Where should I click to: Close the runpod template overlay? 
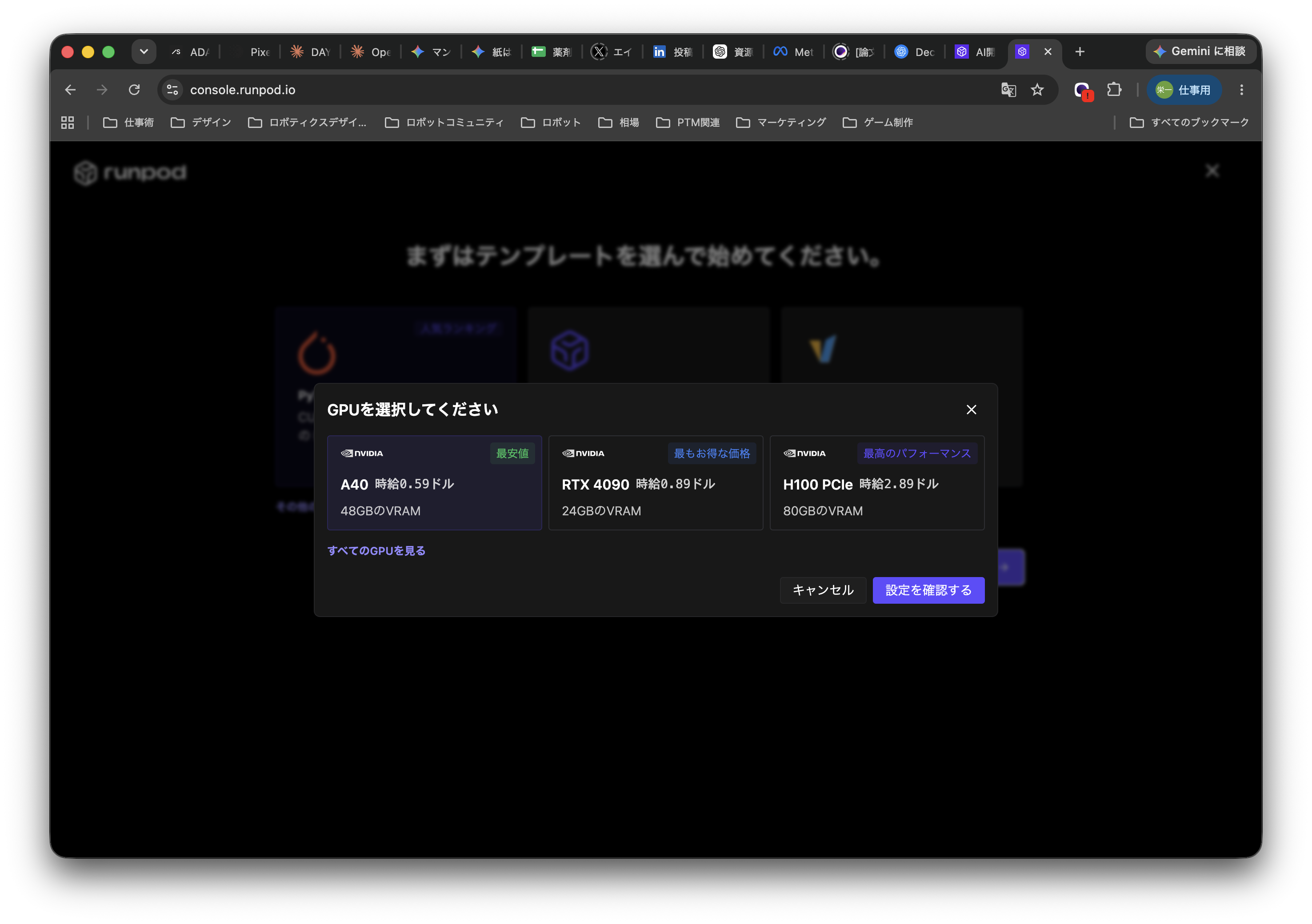click(1212, 171)
